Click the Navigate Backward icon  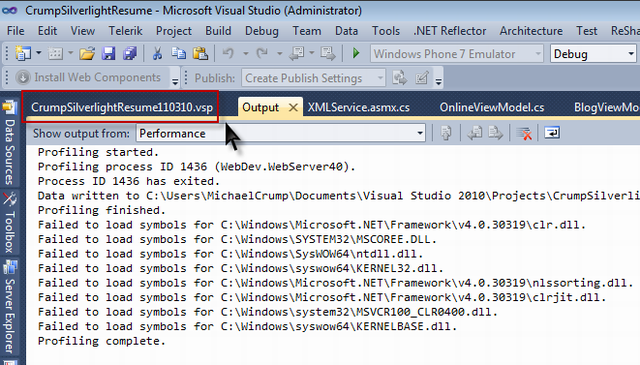click(x=297, y=53)
